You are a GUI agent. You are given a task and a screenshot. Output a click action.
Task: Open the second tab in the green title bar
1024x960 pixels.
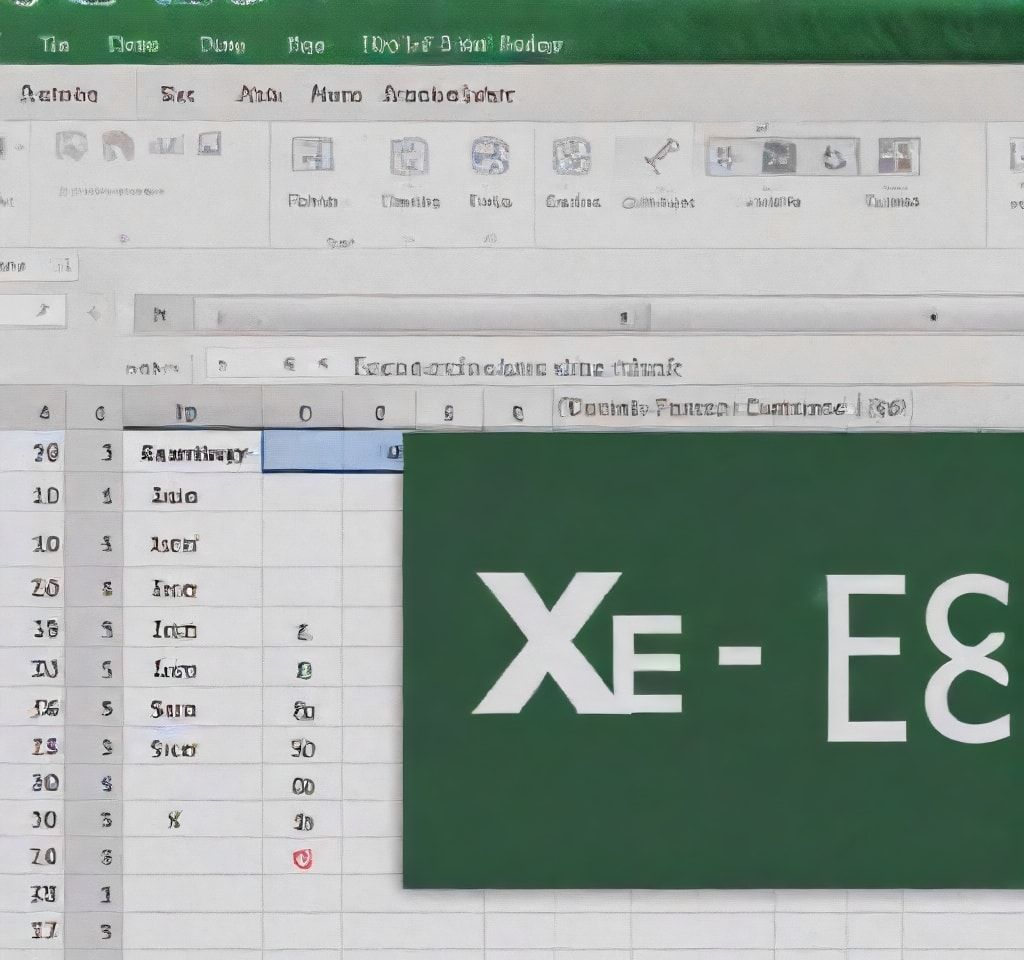(133, 44)
